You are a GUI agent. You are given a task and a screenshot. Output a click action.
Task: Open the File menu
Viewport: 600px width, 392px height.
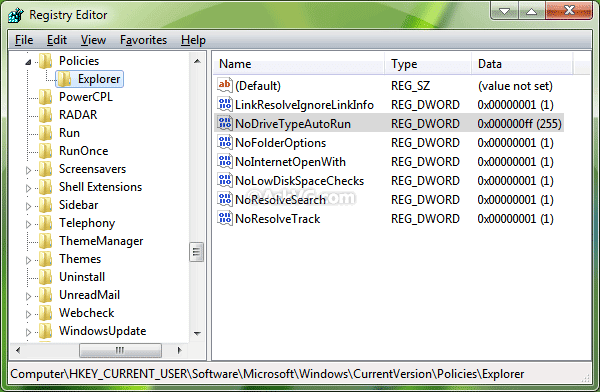(x=24, y=40)
